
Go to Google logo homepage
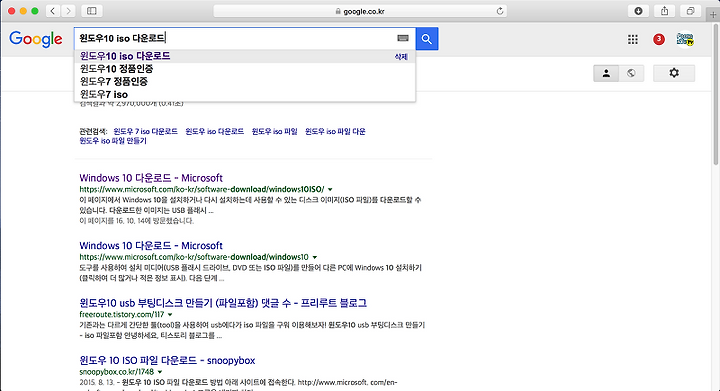(x=36, y=39)
